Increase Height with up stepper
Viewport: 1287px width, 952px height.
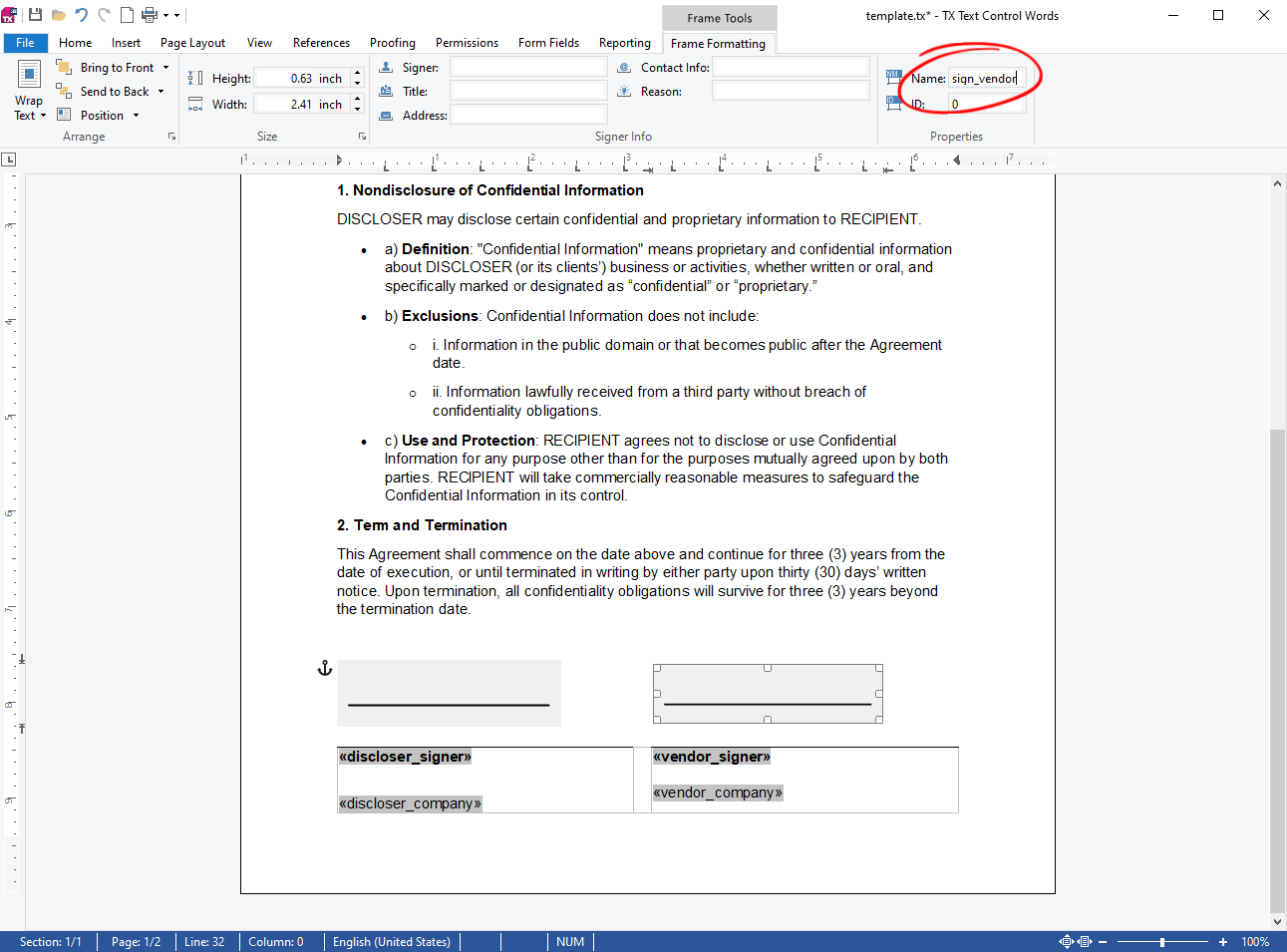click(x=357, y=73)
